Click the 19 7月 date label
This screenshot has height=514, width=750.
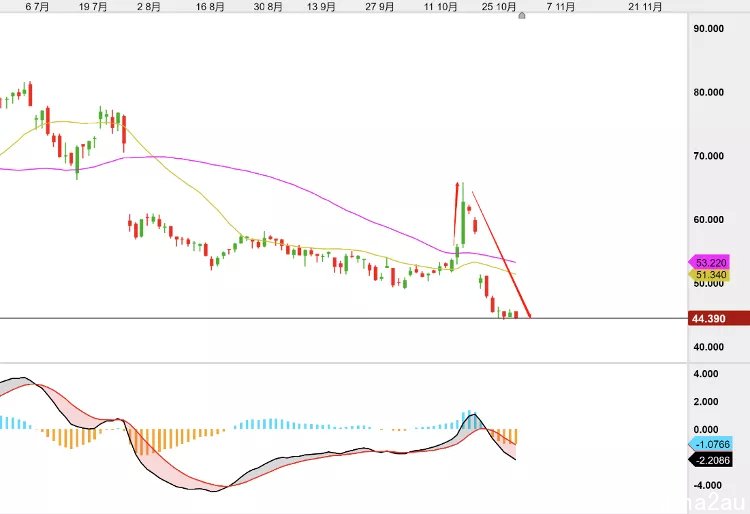pos(93,7)
